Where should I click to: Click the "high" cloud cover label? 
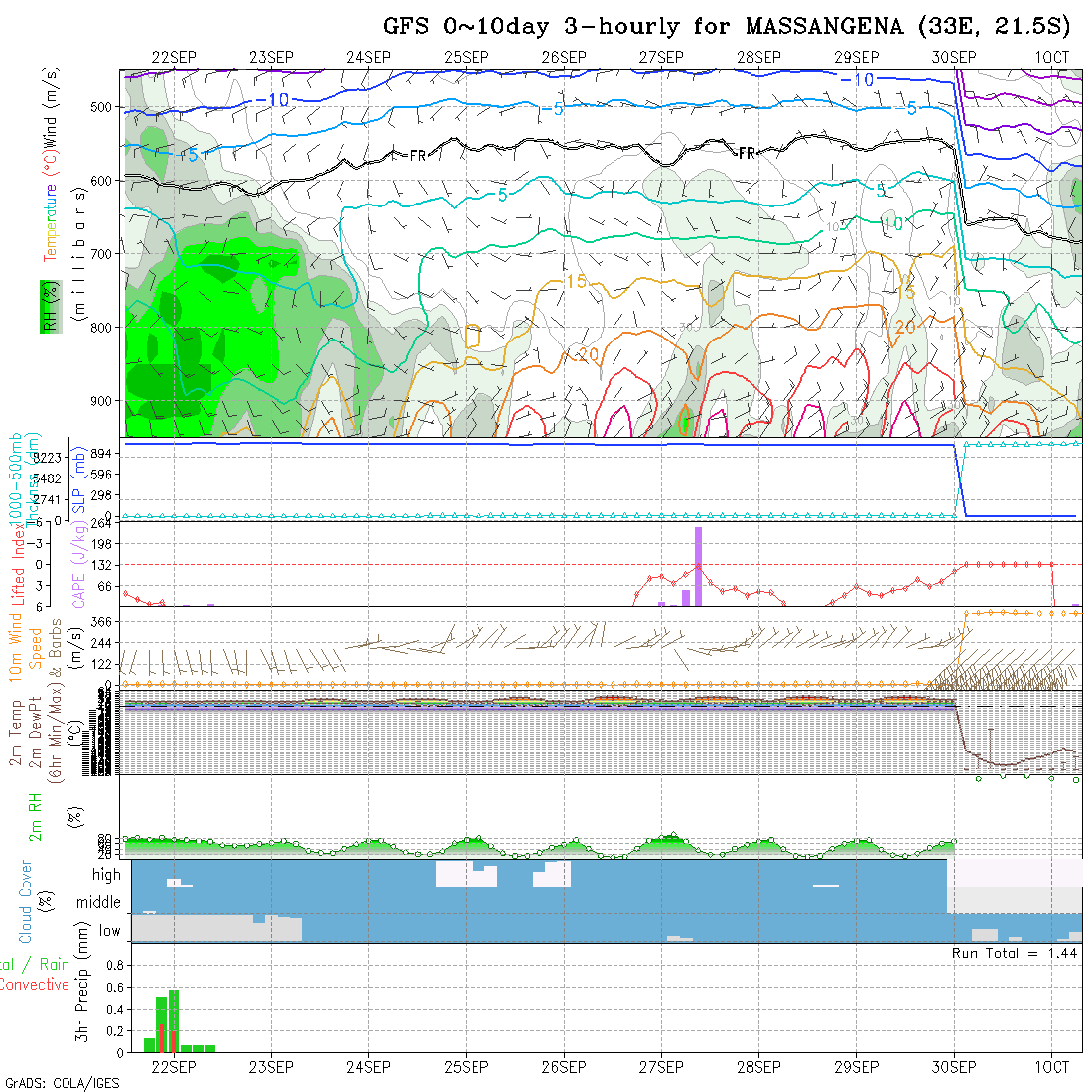pyautogui.click(x=106, y=875)
